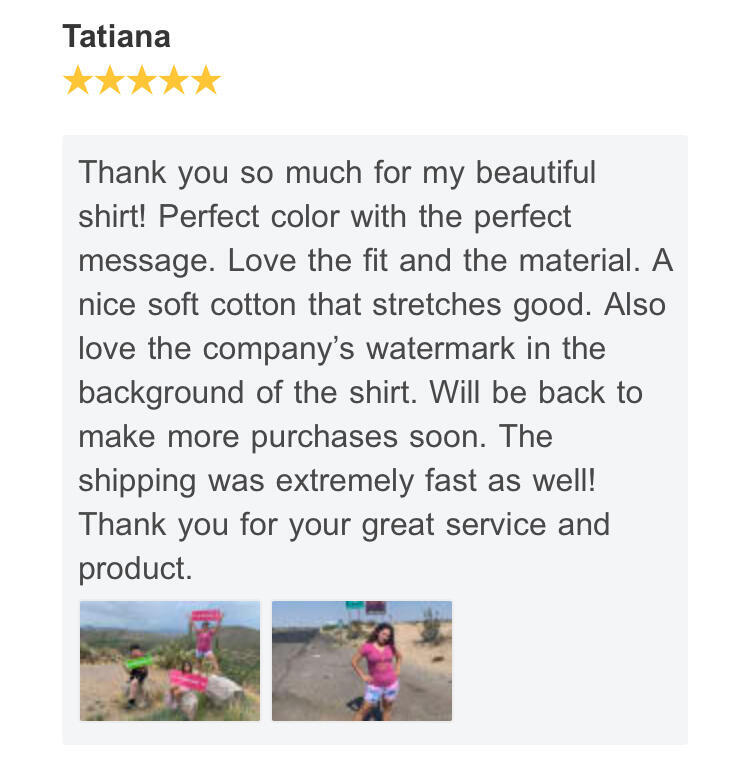This screenshot has height=769, width=750.
Task: Click the pink sign held up in first photo
Action: pyautogui.click(x=205, y=616)
